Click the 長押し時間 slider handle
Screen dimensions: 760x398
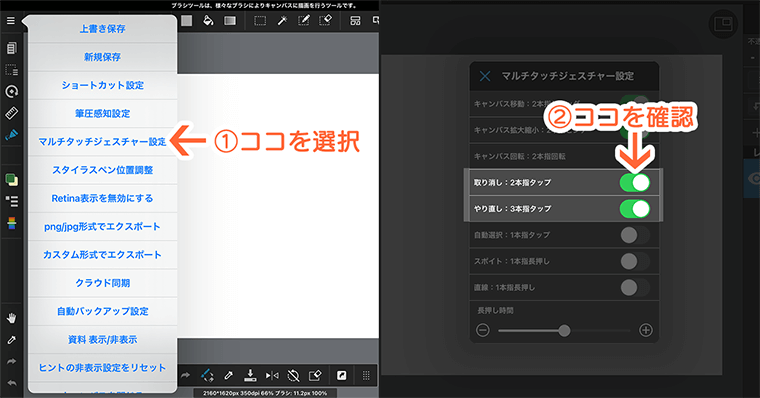click(x=564, y=331)
